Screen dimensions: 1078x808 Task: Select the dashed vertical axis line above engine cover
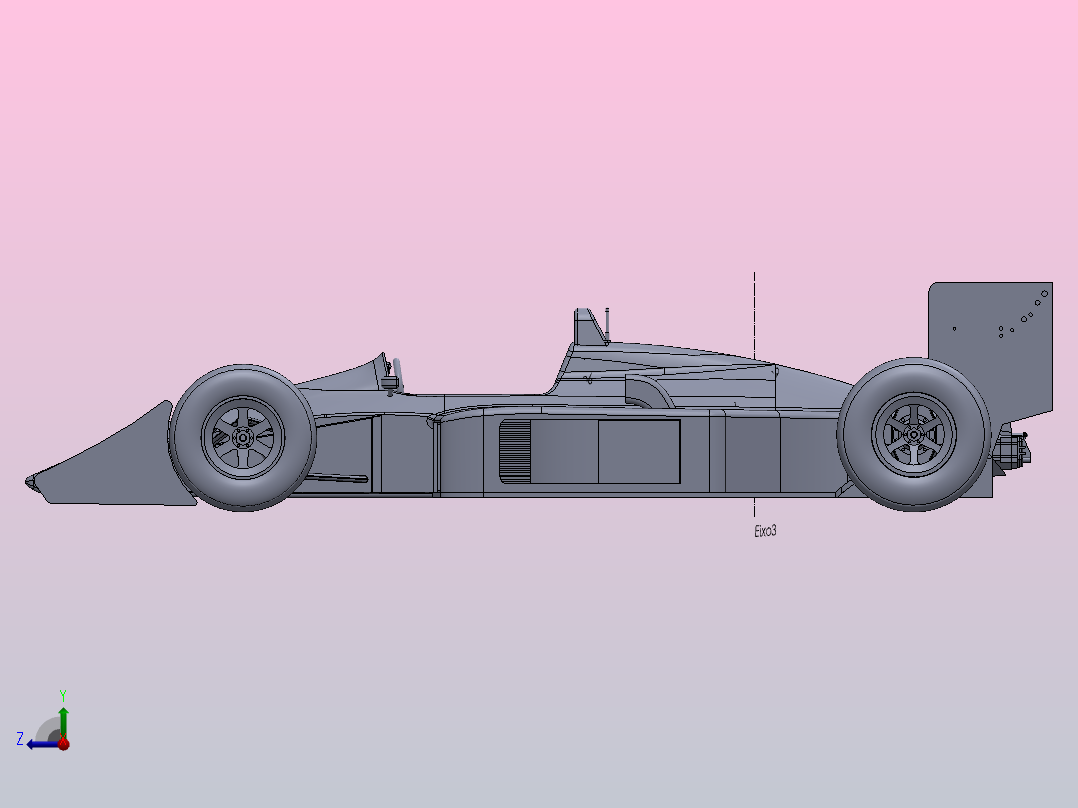coord(754,315)
